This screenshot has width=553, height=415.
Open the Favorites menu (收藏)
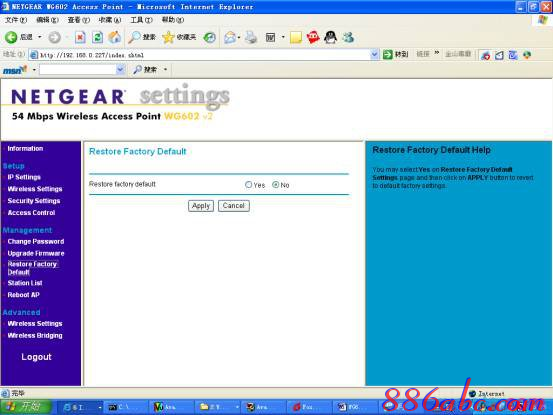tap(110, 20)
